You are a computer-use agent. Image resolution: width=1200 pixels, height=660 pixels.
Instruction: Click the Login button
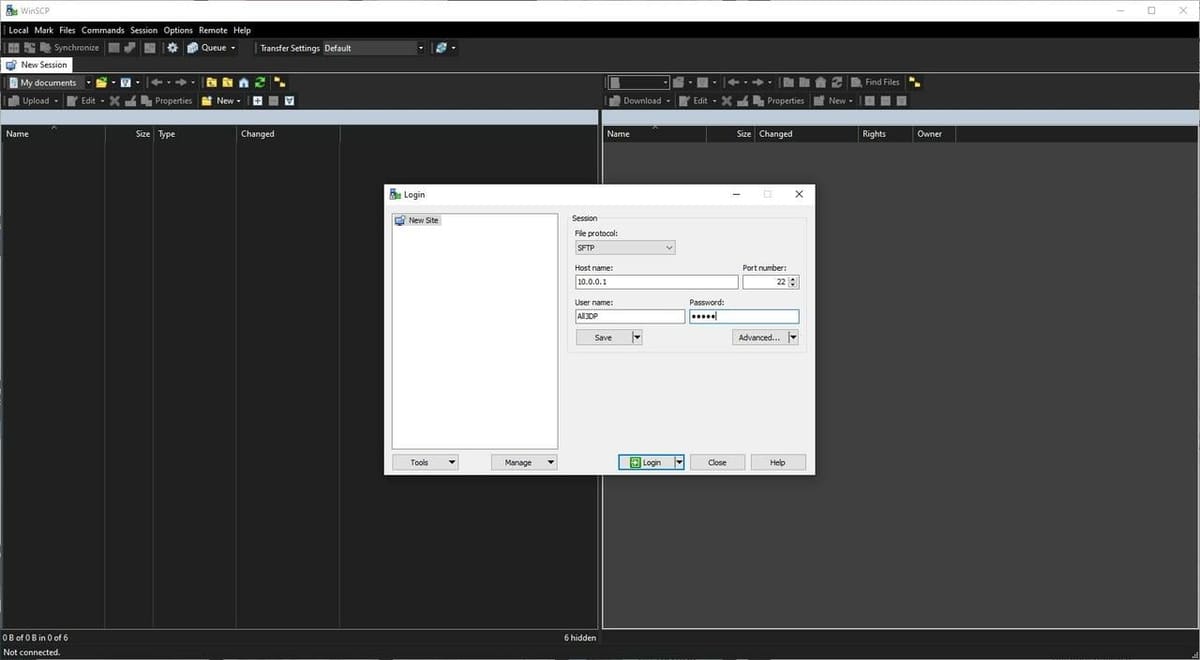coord(646,462)
